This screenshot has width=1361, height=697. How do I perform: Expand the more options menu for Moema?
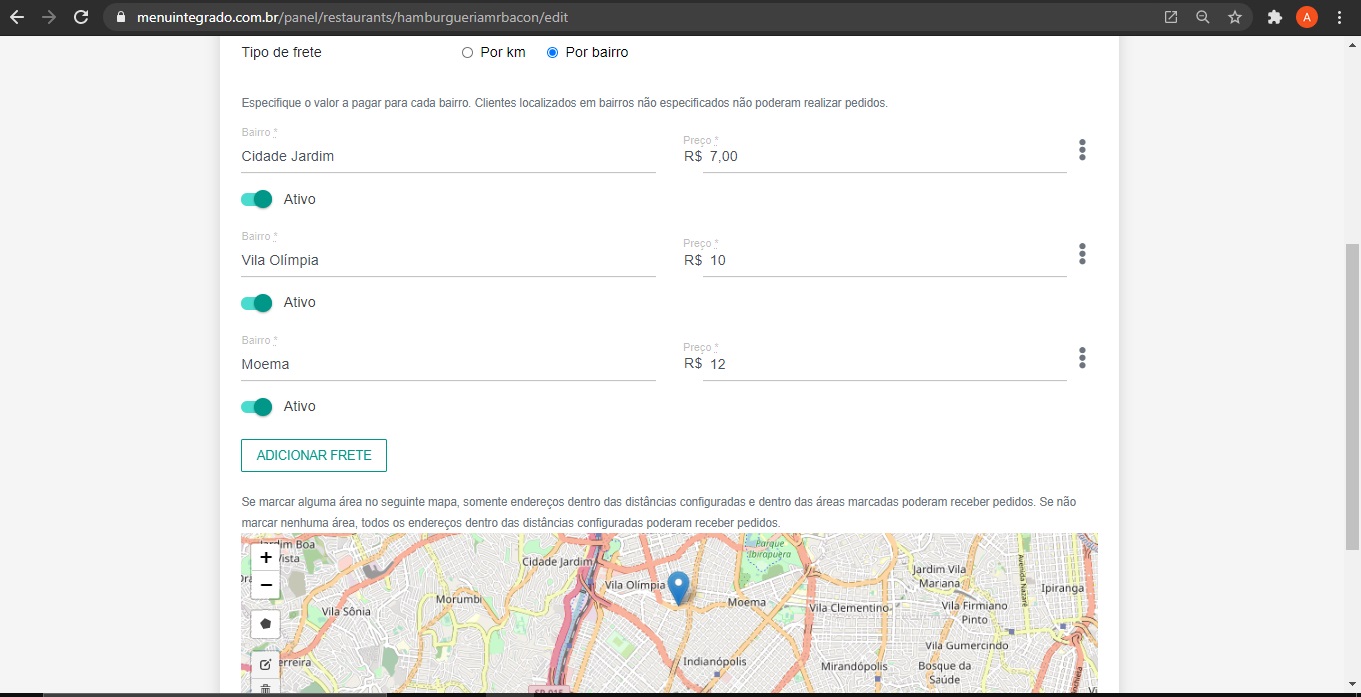[1082, 358]
